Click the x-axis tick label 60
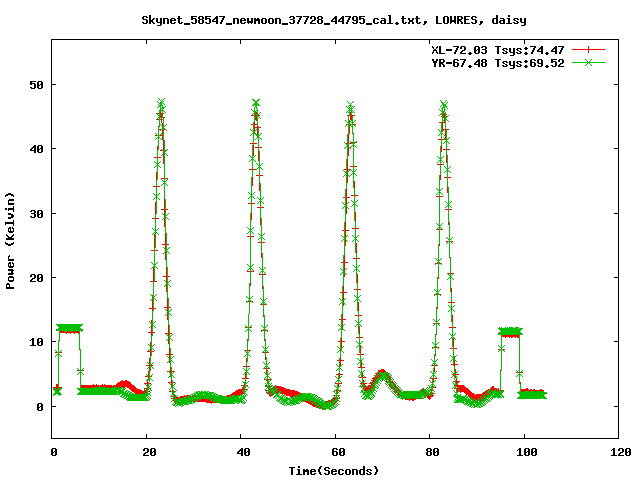Screen dimensions: 640x480 tap(338, 452)
